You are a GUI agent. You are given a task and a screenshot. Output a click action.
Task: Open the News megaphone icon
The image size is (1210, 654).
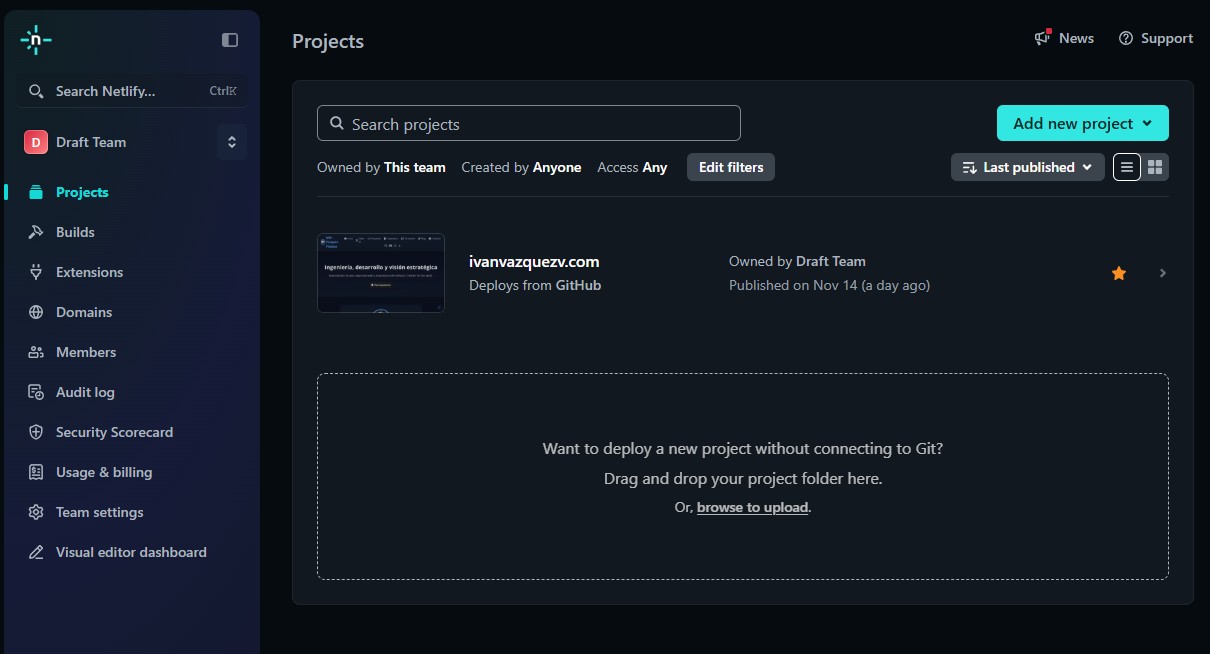pos(1043,38)
